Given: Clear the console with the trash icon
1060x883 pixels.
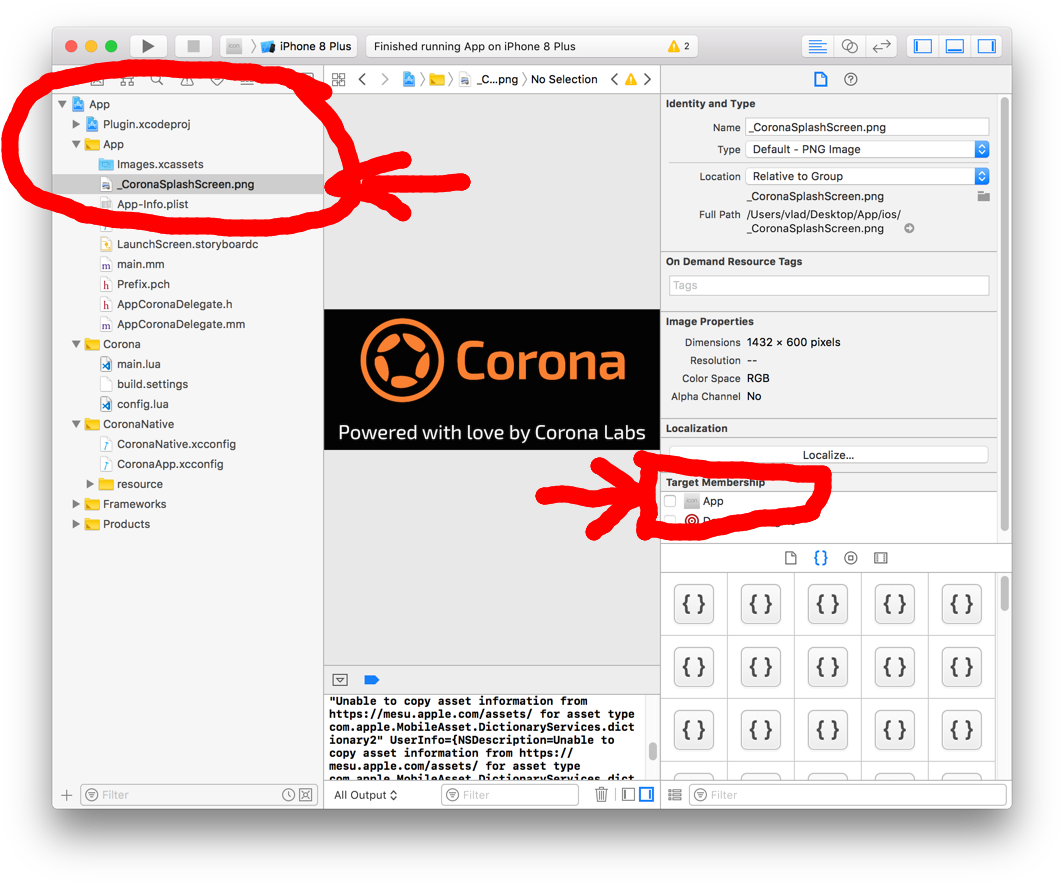Looking at the screenshot, I should tap(601, 794).
